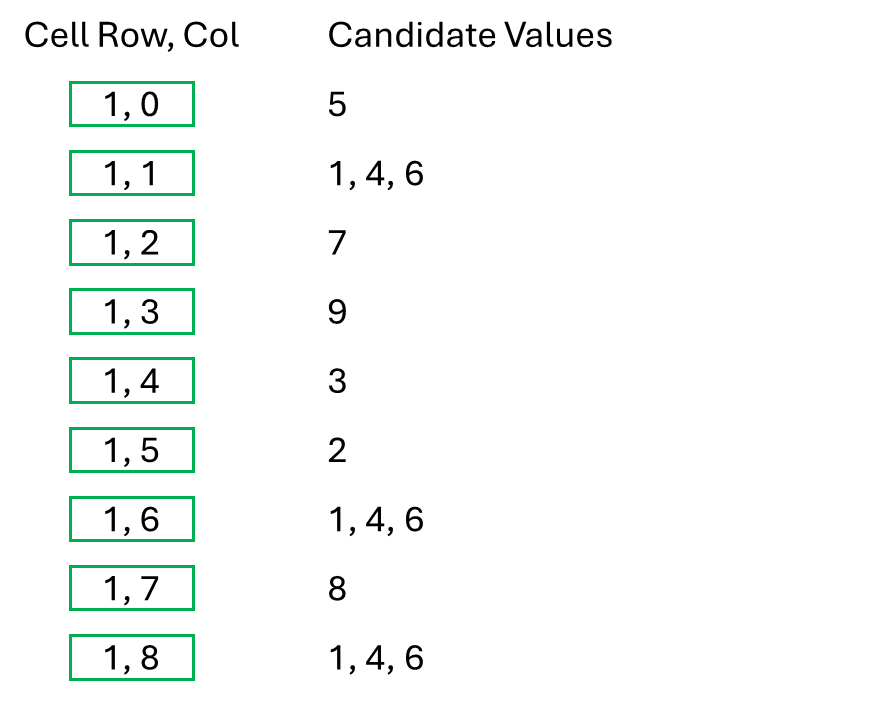Click the Candidate Values header
875x704 pixels.
470,36
